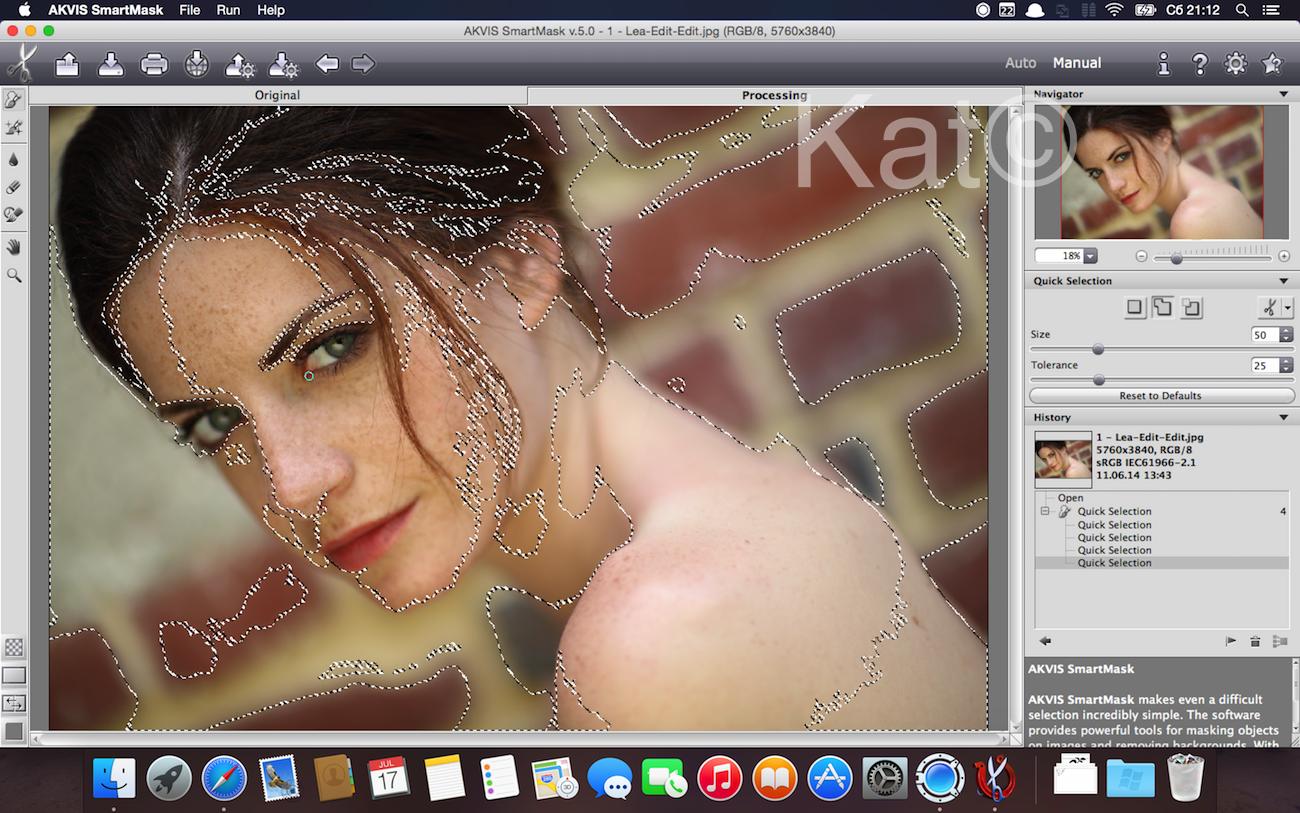Enable New Selection mode button
1300x813 pixels.
click(x=1134, y=308)
